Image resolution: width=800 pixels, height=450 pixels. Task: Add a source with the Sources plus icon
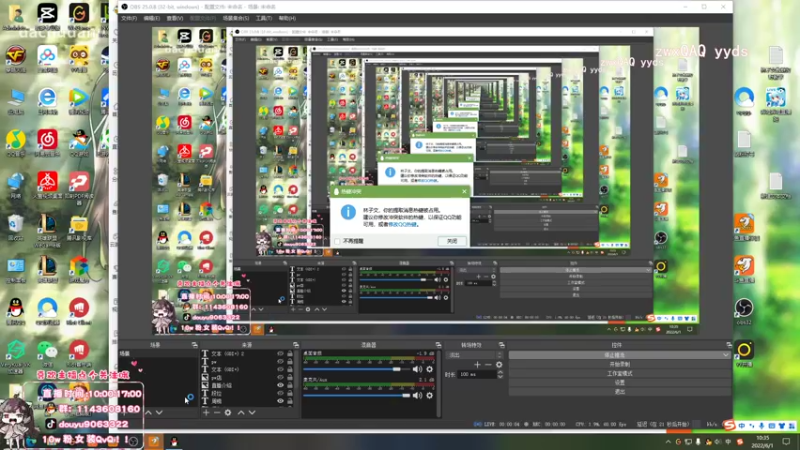206,412
